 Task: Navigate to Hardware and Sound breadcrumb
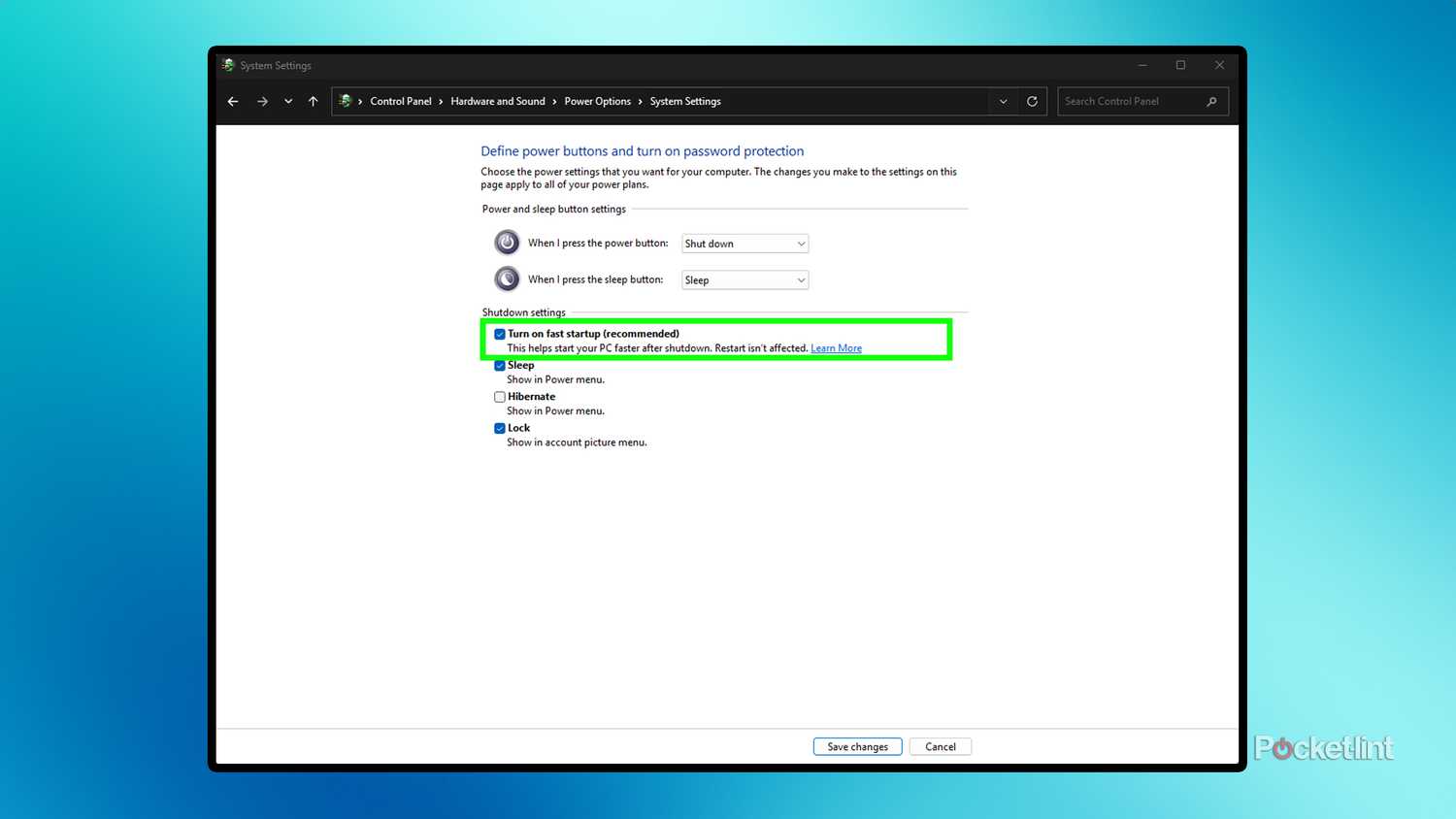498,101
